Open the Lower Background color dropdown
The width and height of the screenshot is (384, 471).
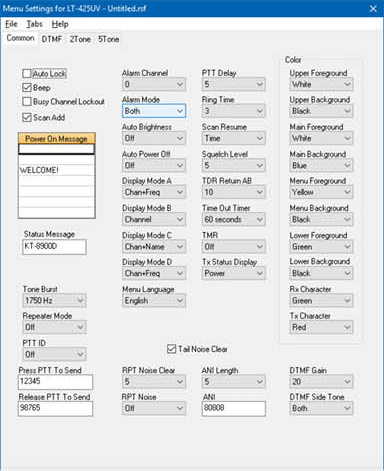click(x=321, y=273)
